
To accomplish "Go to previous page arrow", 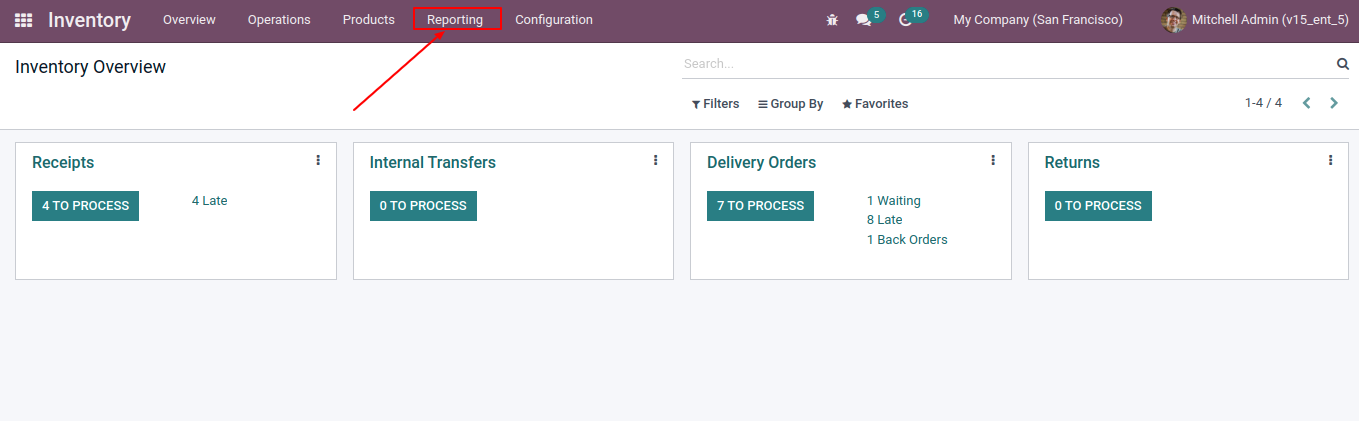I will (1306, 103).
